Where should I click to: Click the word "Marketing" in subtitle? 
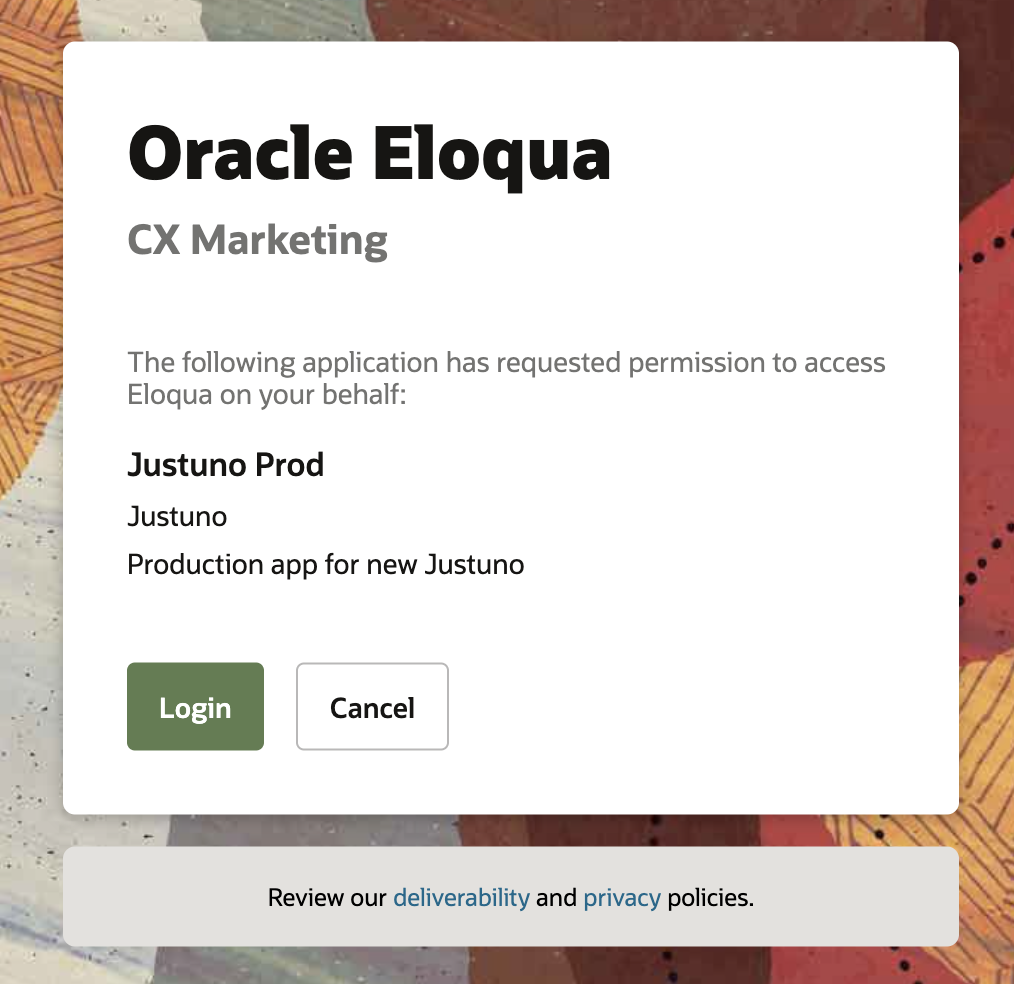289,241
